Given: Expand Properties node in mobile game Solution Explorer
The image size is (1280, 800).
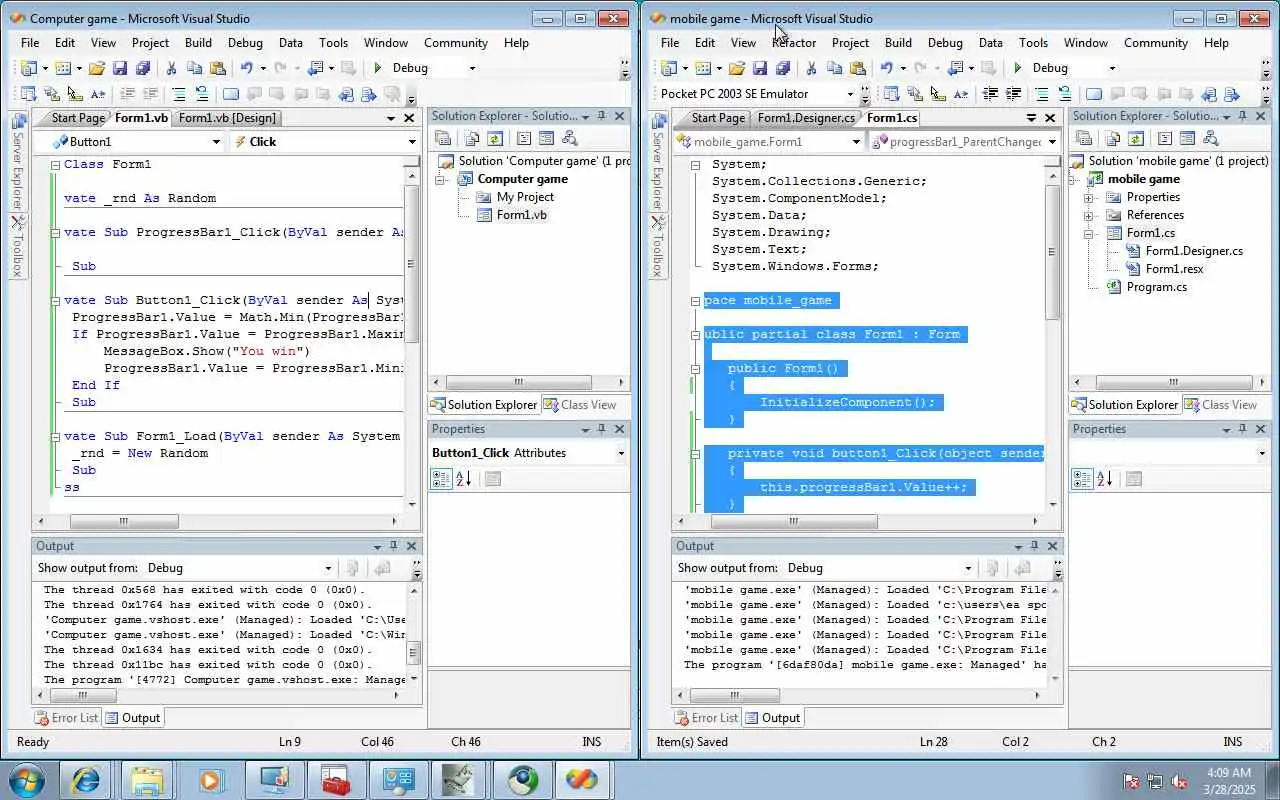Looking at the screenshot, I should 1088,197.
